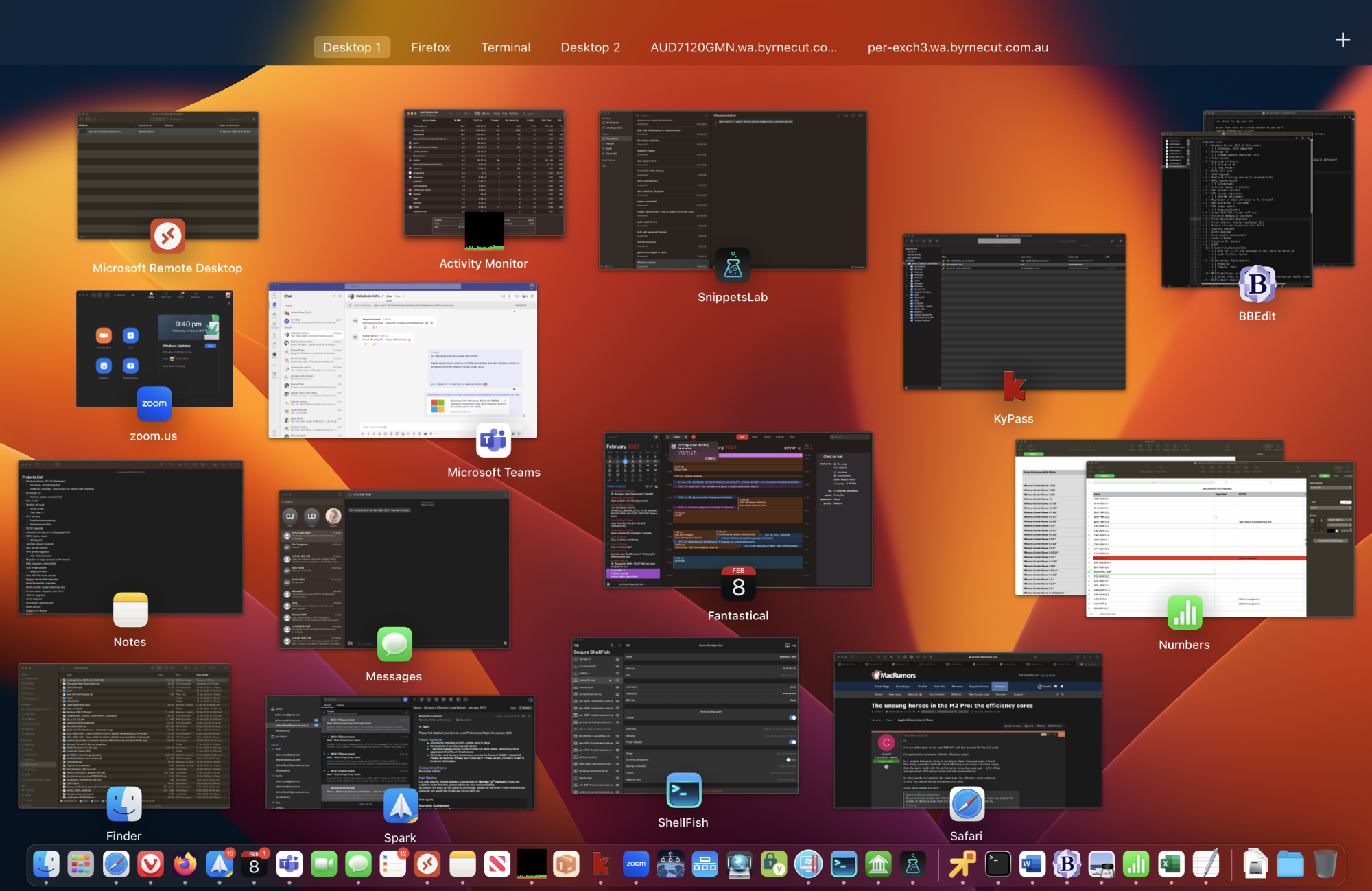The width and height of the screenshot is (1372, 891).
Task: Launch FaceTime from the Dock
Action: tap(324, 864)
